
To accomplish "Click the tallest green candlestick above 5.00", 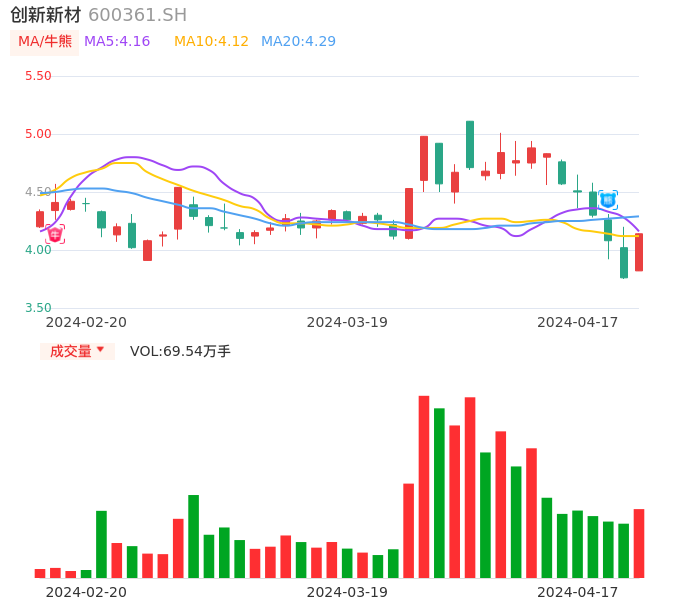I will pyautogui.click(x=470, y=144).
